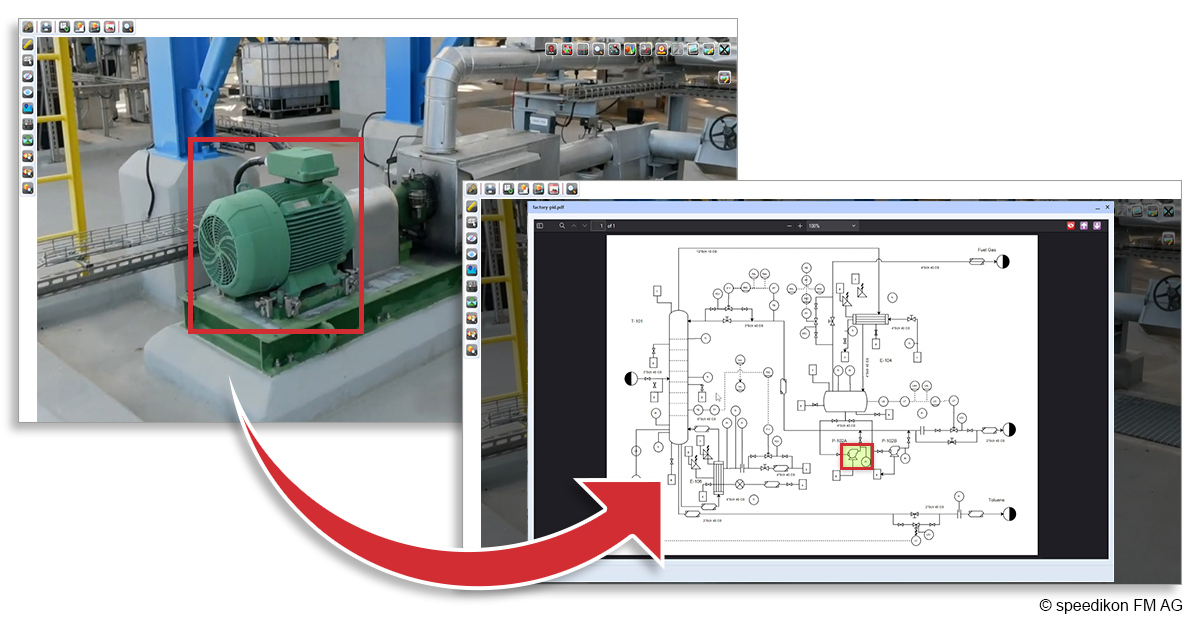Open the magnifier search tool in top toolbar

pos(128,26)
